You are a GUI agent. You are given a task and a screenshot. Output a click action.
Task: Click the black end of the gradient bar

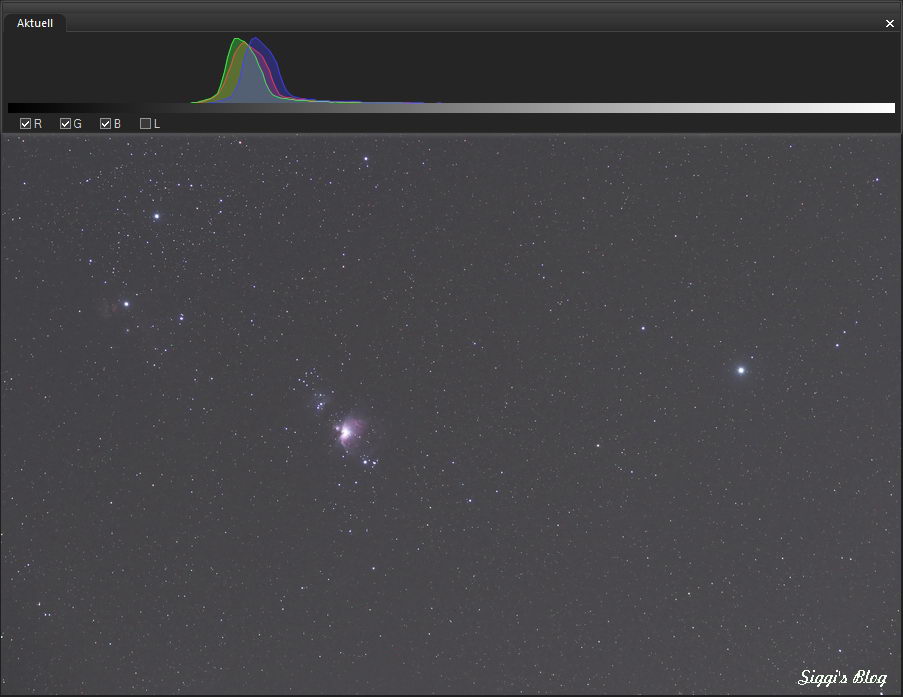click(x=14, y=108)
